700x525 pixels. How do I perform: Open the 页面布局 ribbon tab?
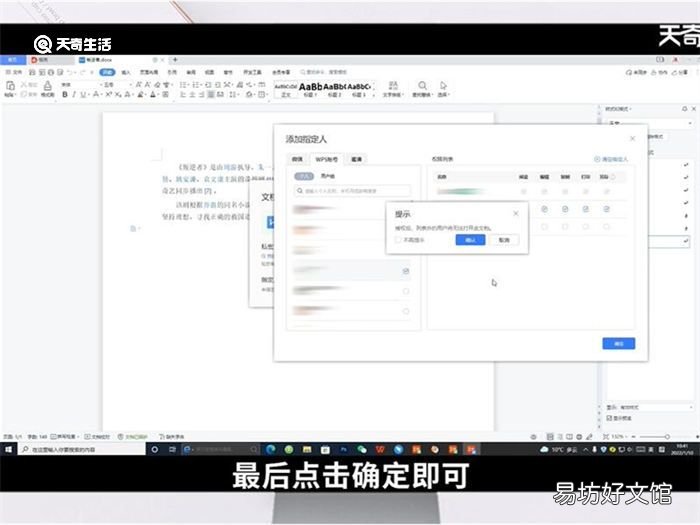(x=149, y=72)
